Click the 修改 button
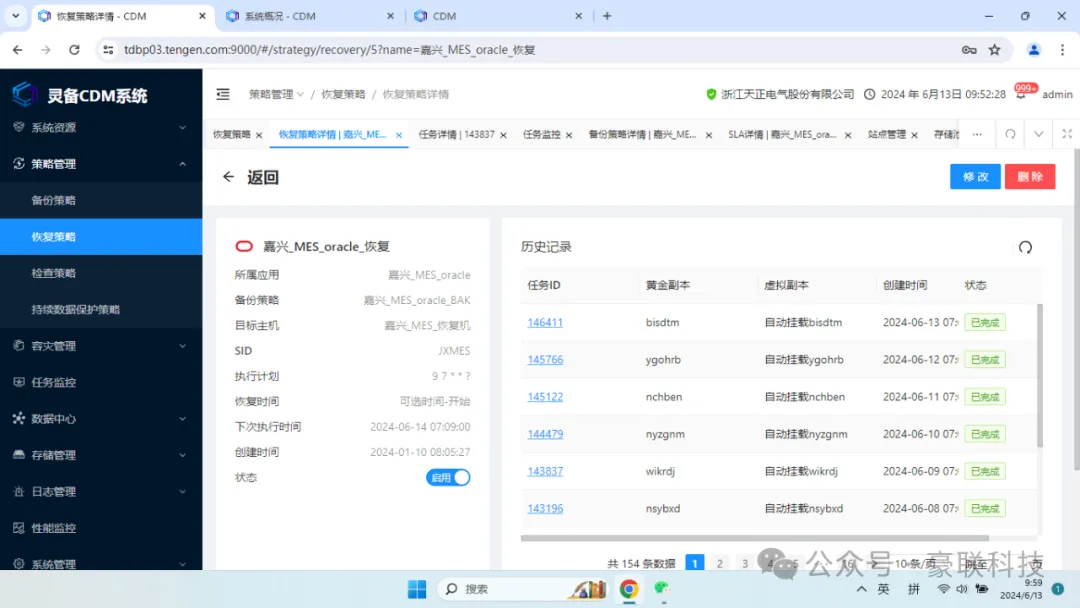The image size is (1080, 608). pyautogui.click(x=974, y=176)
